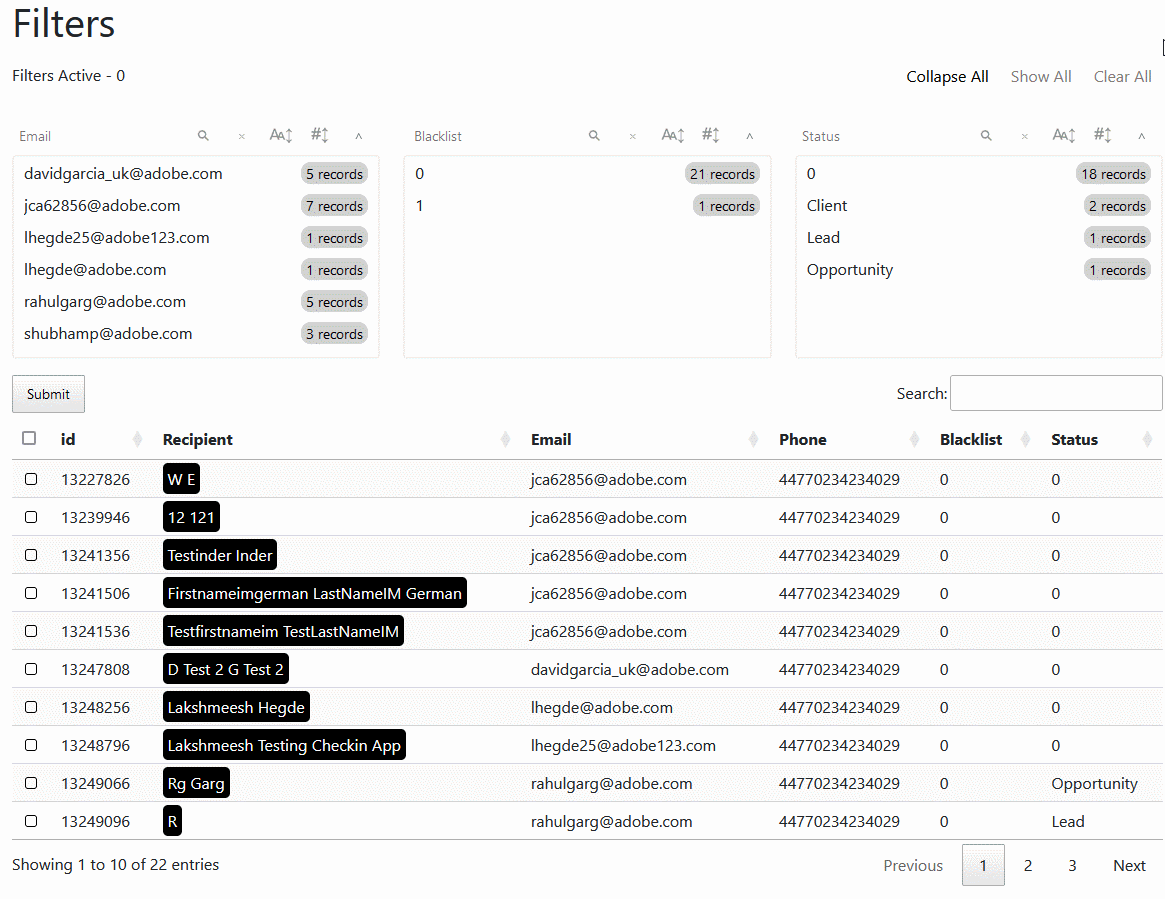The width and height of the screenshot is (1165, 899).
Task: Select Status value 0 with 18 records
Action: 979,174
